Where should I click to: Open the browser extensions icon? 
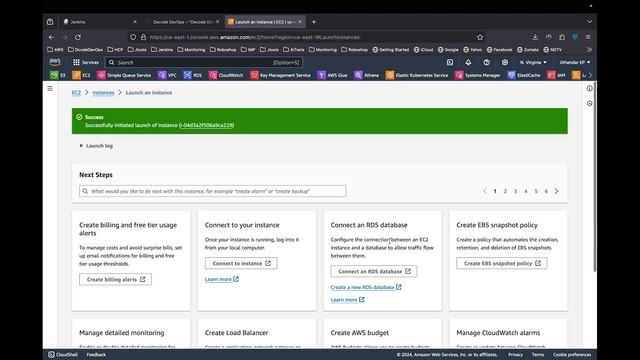562,37
